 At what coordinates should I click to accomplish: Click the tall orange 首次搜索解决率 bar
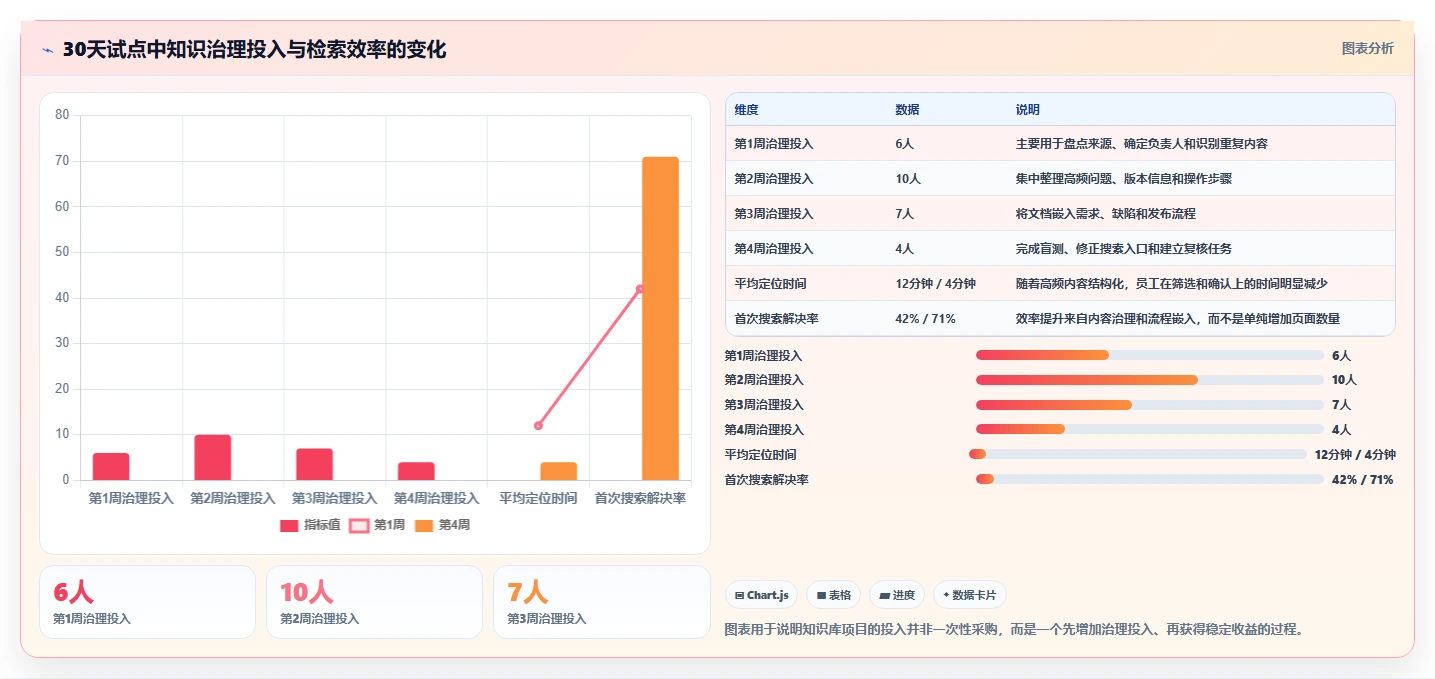tap(660, 318)
